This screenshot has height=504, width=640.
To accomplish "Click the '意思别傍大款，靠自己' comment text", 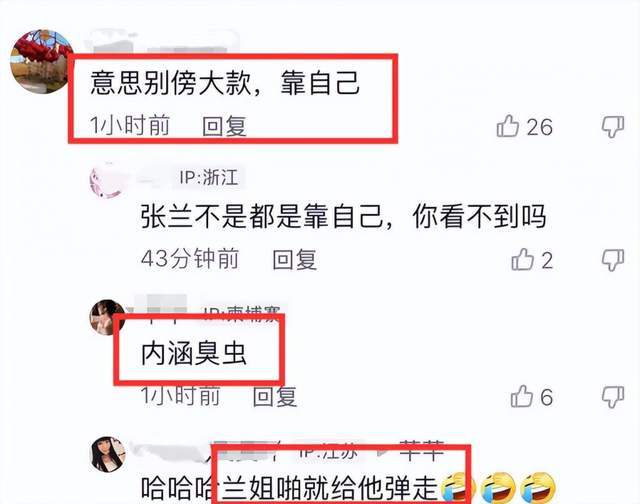I will click(224, 83).
